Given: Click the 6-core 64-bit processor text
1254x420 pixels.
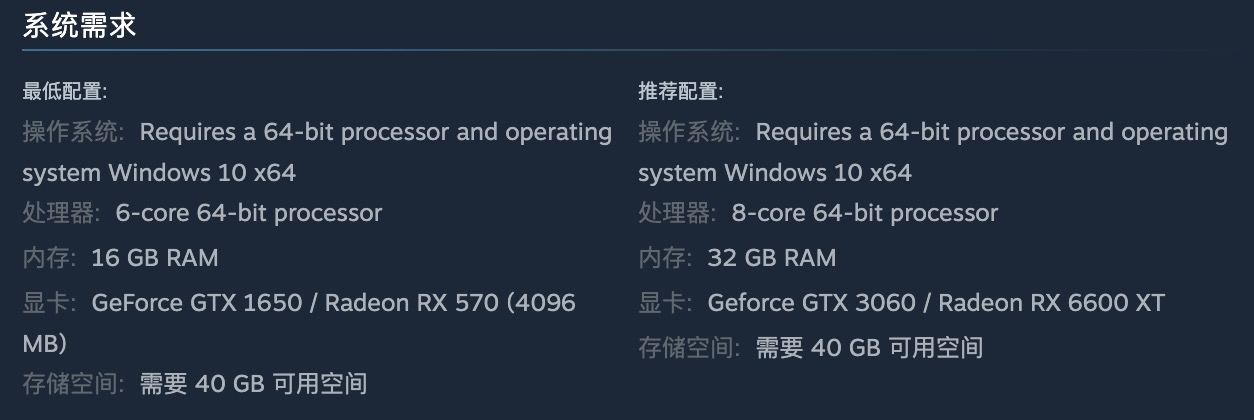Looking at the screenshot, I should tap(249, 213).
